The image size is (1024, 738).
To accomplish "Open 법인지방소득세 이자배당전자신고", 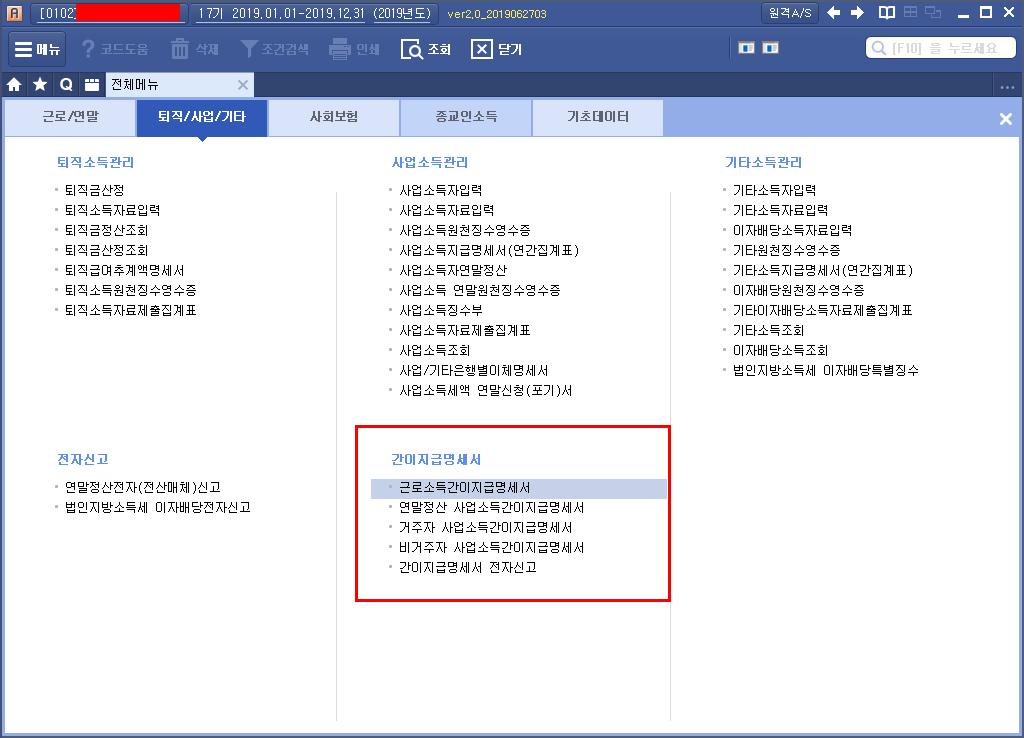I will pos(158,507).
